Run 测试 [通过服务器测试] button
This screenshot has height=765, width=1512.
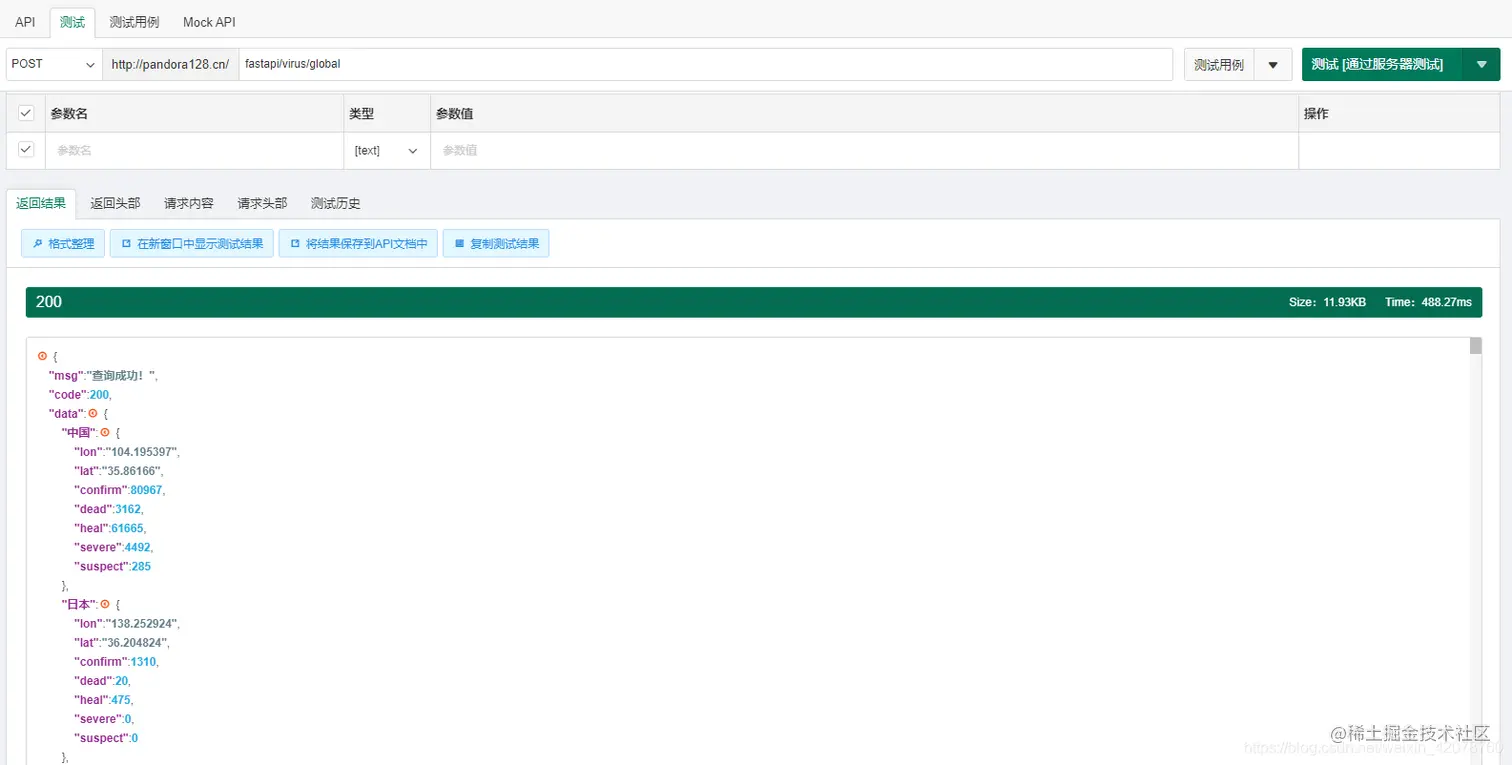tap(1382, 64)
